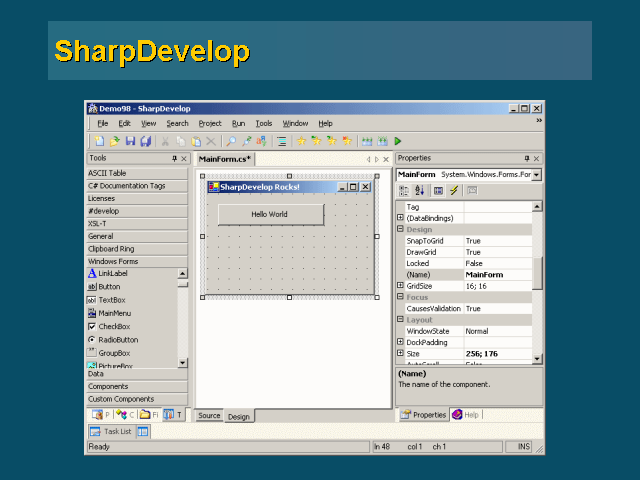Click the Cut scissors icon
640x480 pixels.
click(x=165, y=141)
